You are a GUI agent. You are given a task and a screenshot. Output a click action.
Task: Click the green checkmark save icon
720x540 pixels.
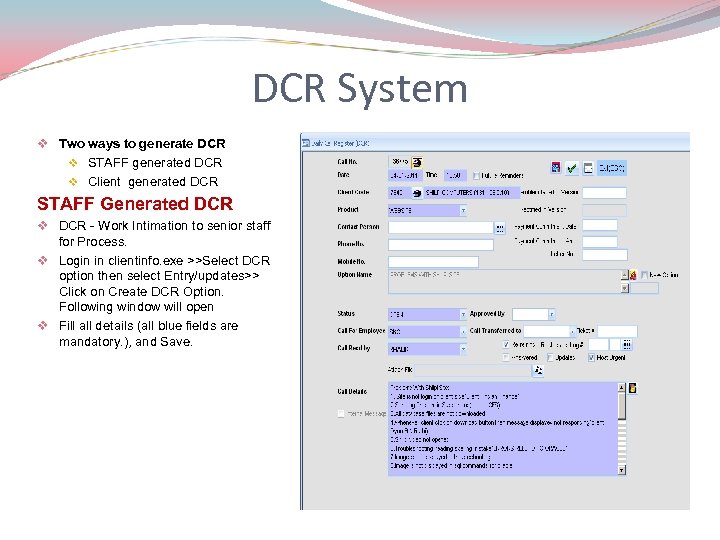point(572,168)
